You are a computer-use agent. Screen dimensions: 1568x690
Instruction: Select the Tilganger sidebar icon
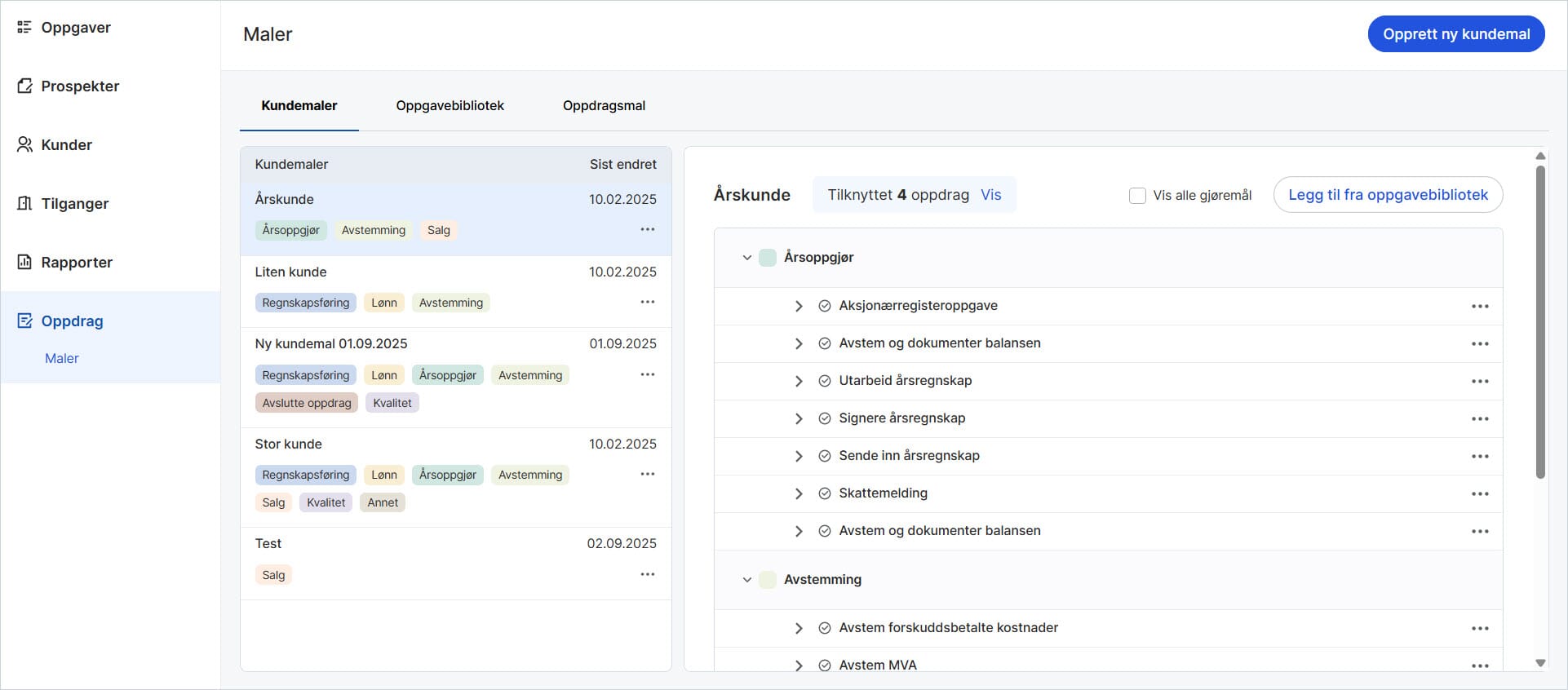click(24, 204)
